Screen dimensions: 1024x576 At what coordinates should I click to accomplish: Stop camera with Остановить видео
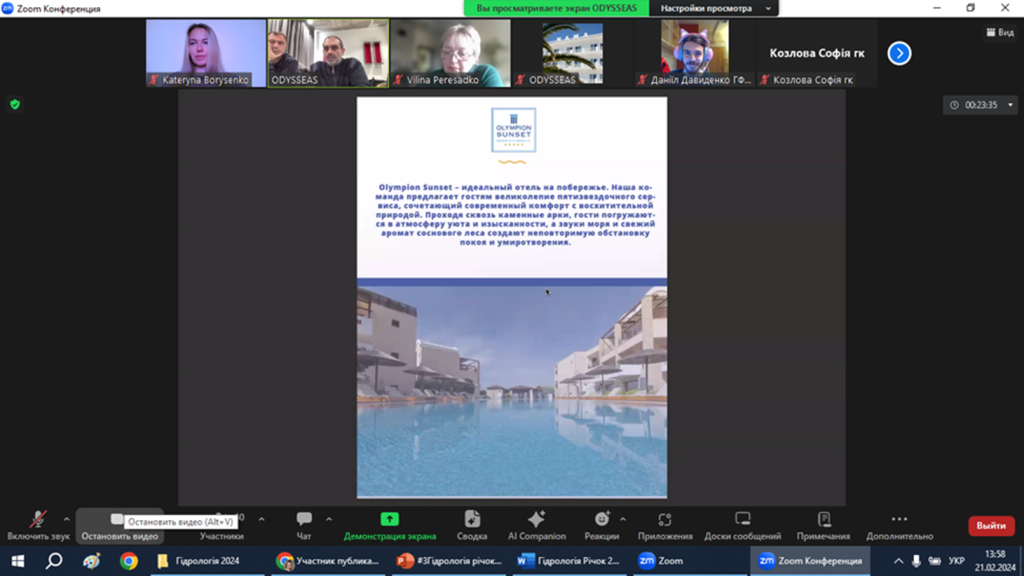click(x=119, y=525)
